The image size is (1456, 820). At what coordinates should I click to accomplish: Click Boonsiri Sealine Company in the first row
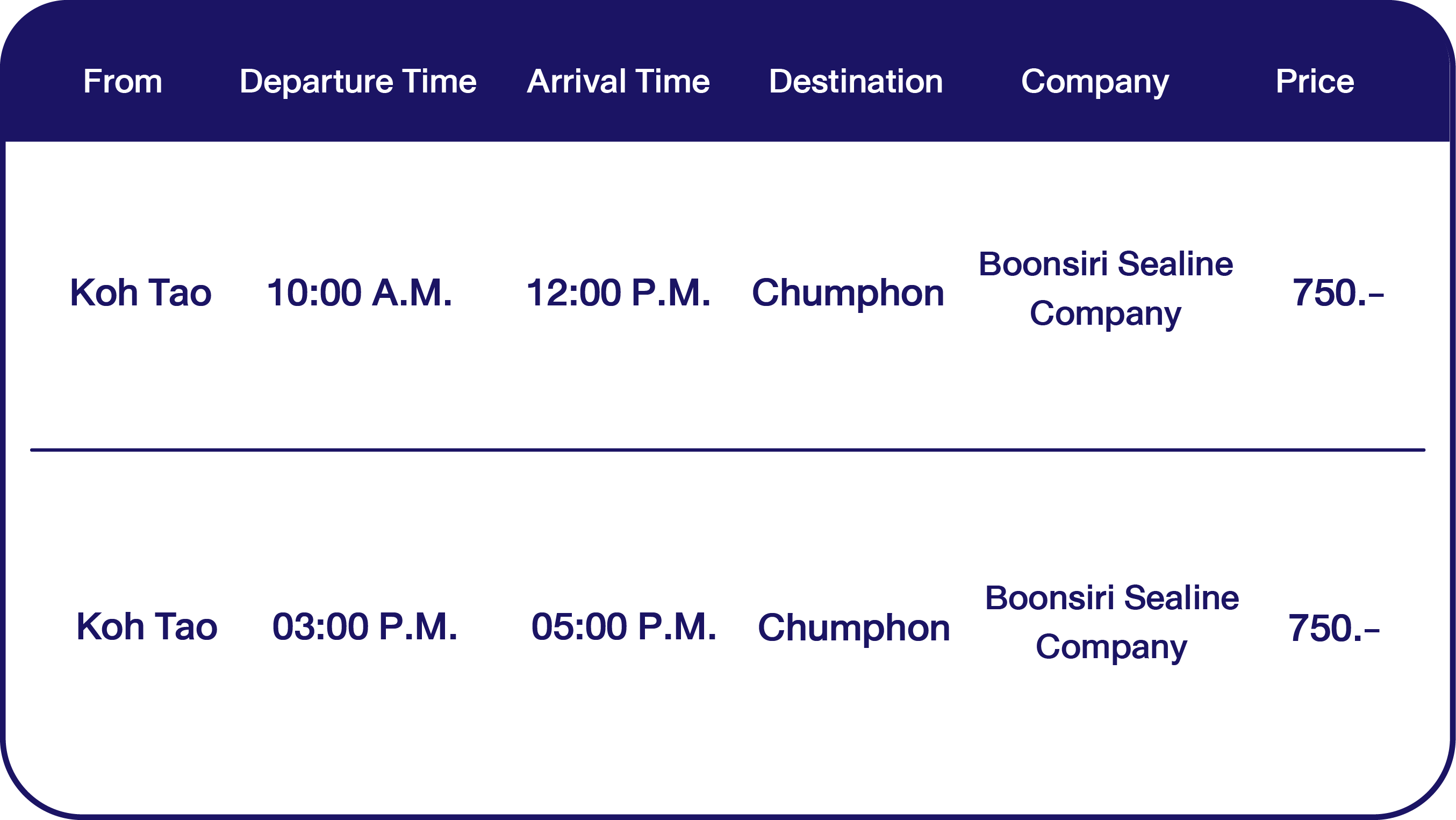pos(1106,288)
